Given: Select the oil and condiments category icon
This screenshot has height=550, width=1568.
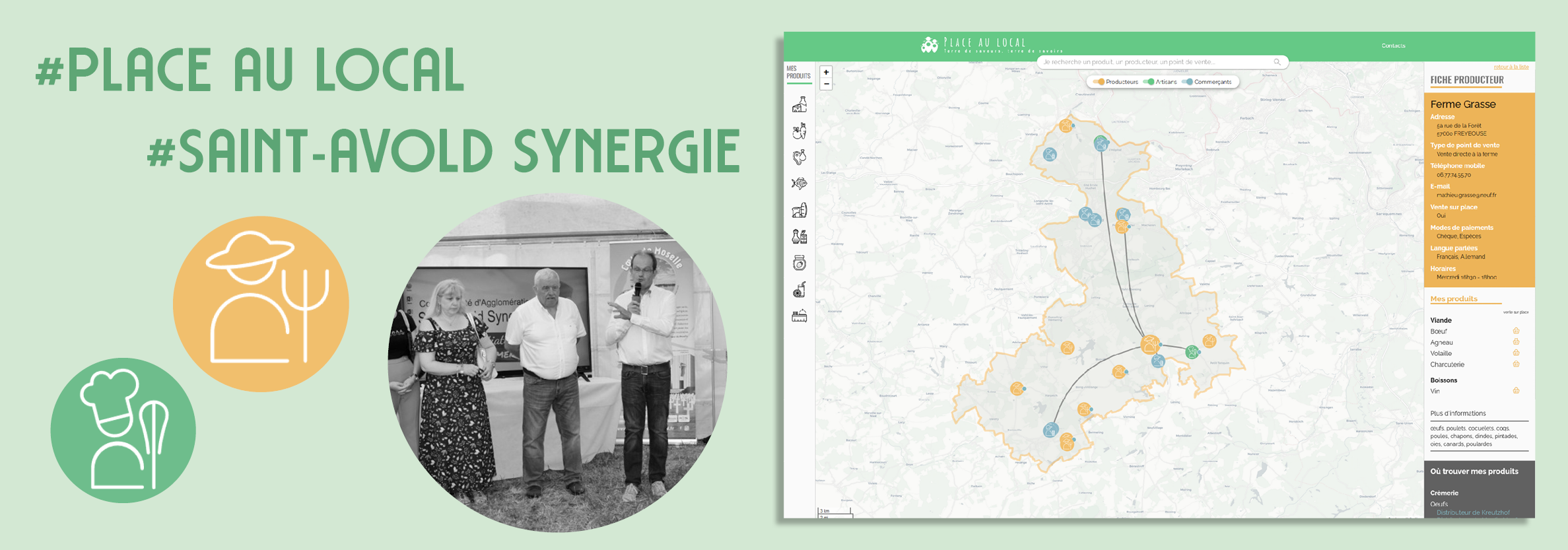Looking at the screenshot, I should pos(800,236).
